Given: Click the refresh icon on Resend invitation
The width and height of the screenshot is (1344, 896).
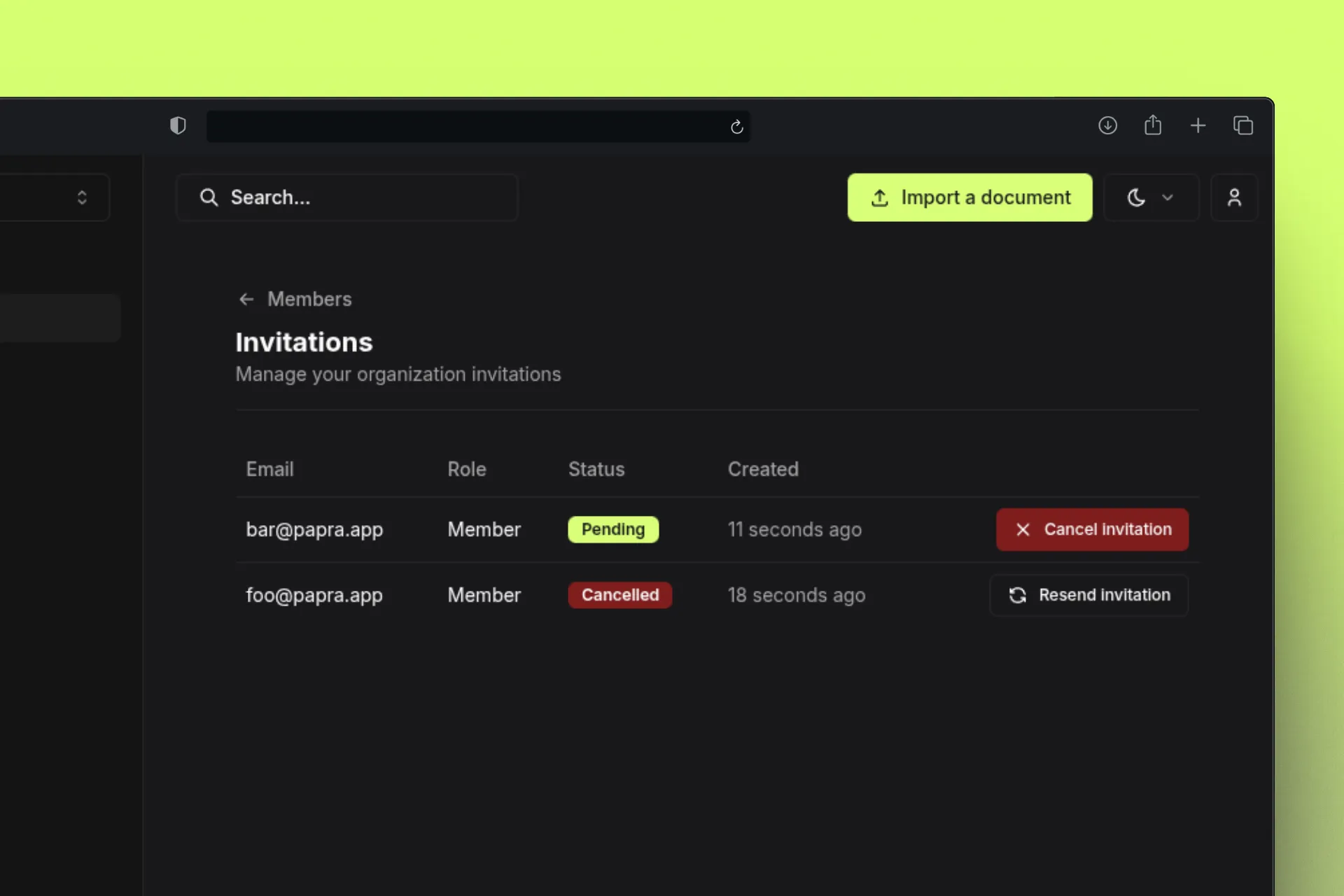Looking at the screenshot, I should pyautogui.click(x=1018, y=595).
